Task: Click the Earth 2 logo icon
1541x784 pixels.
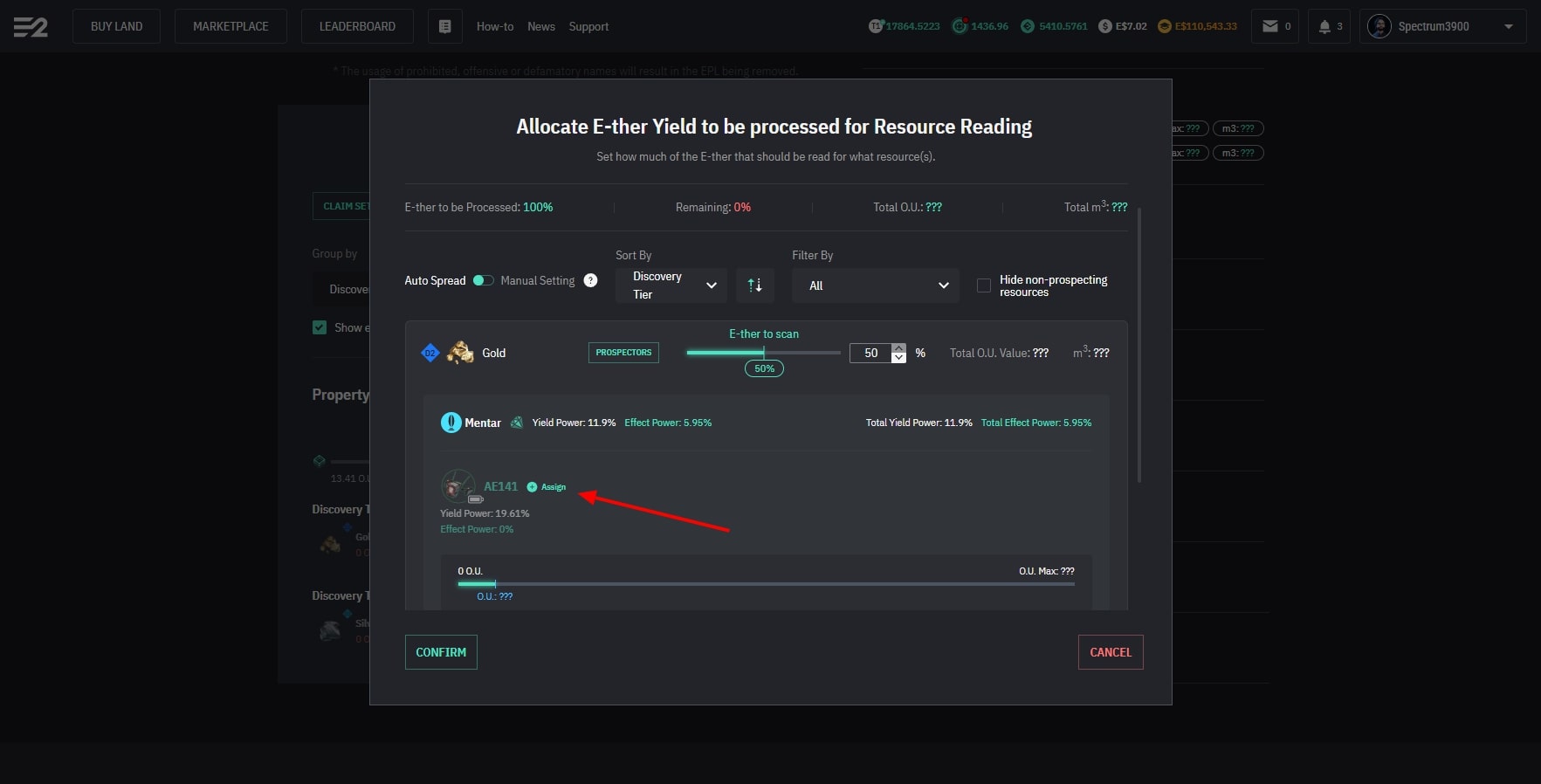Action: [31, 27]
